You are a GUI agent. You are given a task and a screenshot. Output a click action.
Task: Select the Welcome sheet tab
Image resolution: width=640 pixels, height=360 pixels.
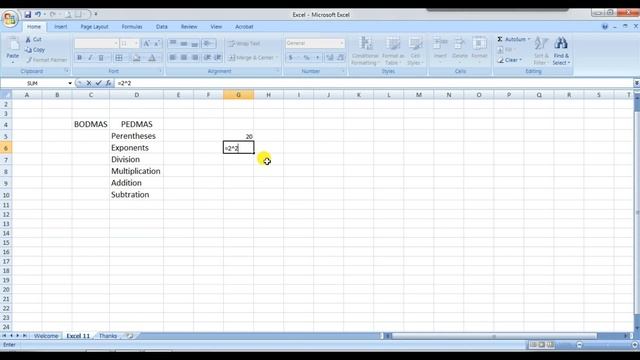pos(46,336)
